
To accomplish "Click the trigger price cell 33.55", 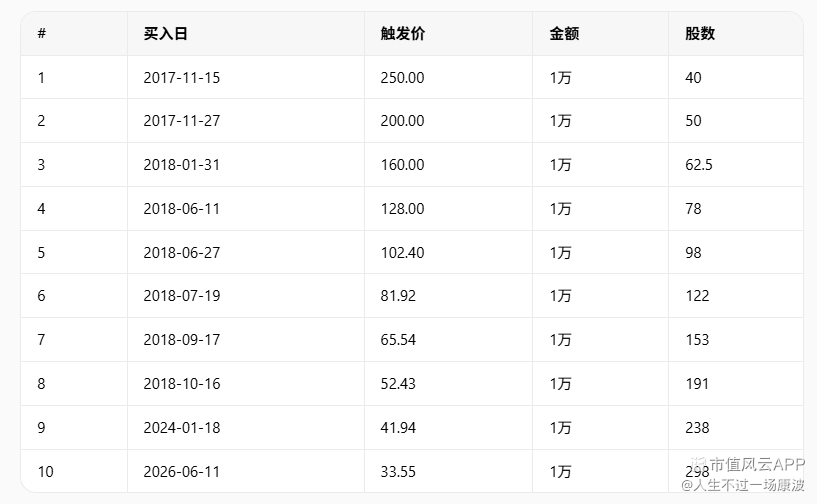I will point(398,472).
